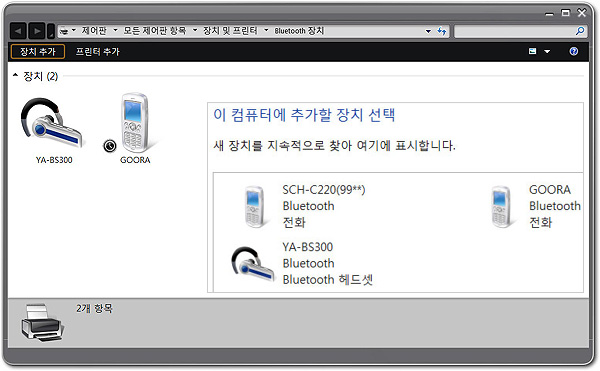Screen dimensions: 600x371
Task: Click the magnifier search icon
Action: tap(580, 31)
